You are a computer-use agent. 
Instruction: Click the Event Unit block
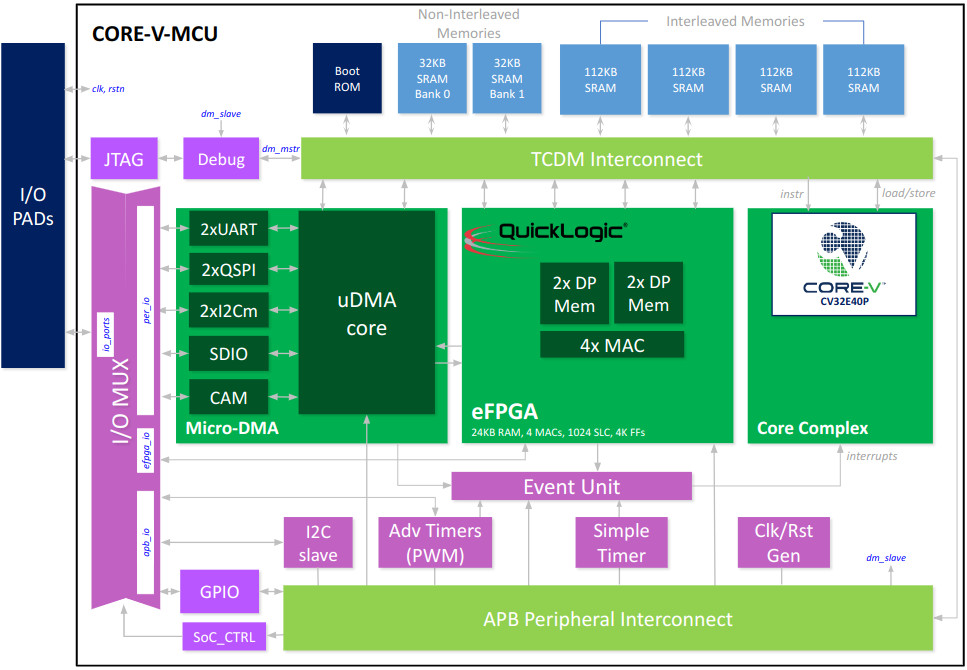tap(571, 487)
